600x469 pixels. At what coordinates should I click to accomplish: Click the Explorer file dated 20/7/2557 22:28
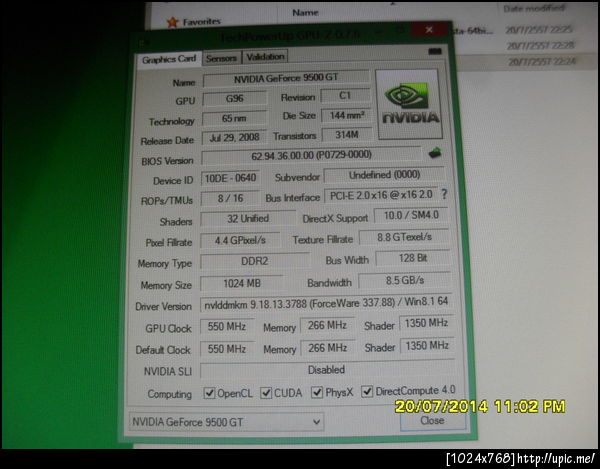(540, 46)
